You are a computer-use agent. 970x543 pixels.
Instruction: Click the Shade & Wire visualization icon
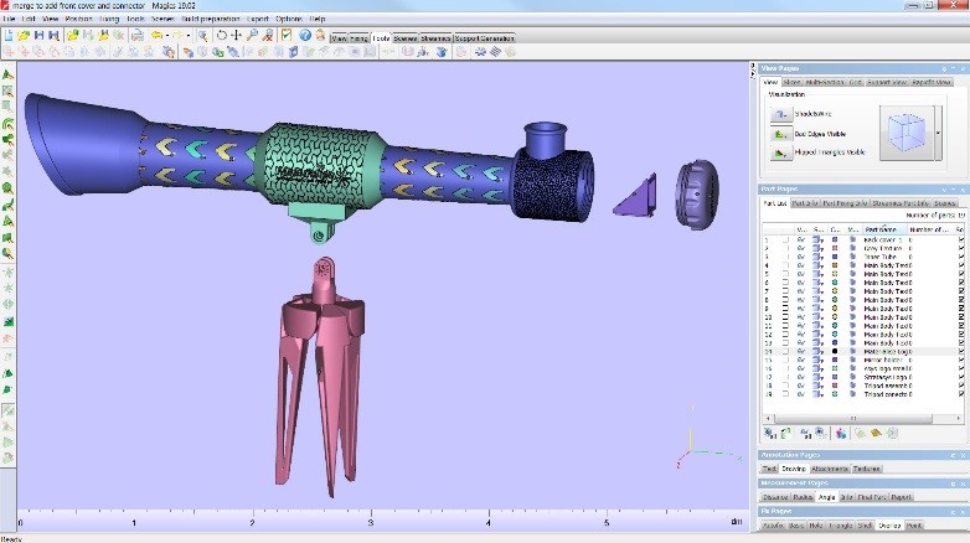(x=780, y=115)
